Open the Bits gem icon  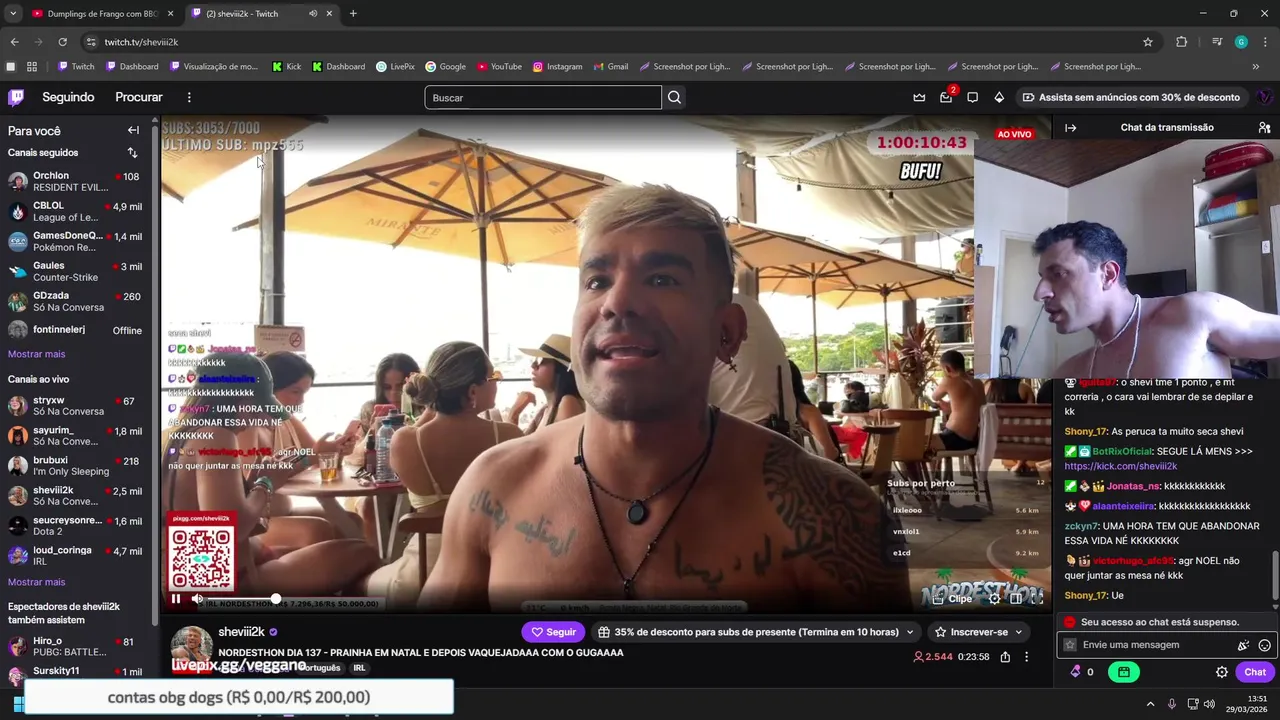tap(999, 97)
